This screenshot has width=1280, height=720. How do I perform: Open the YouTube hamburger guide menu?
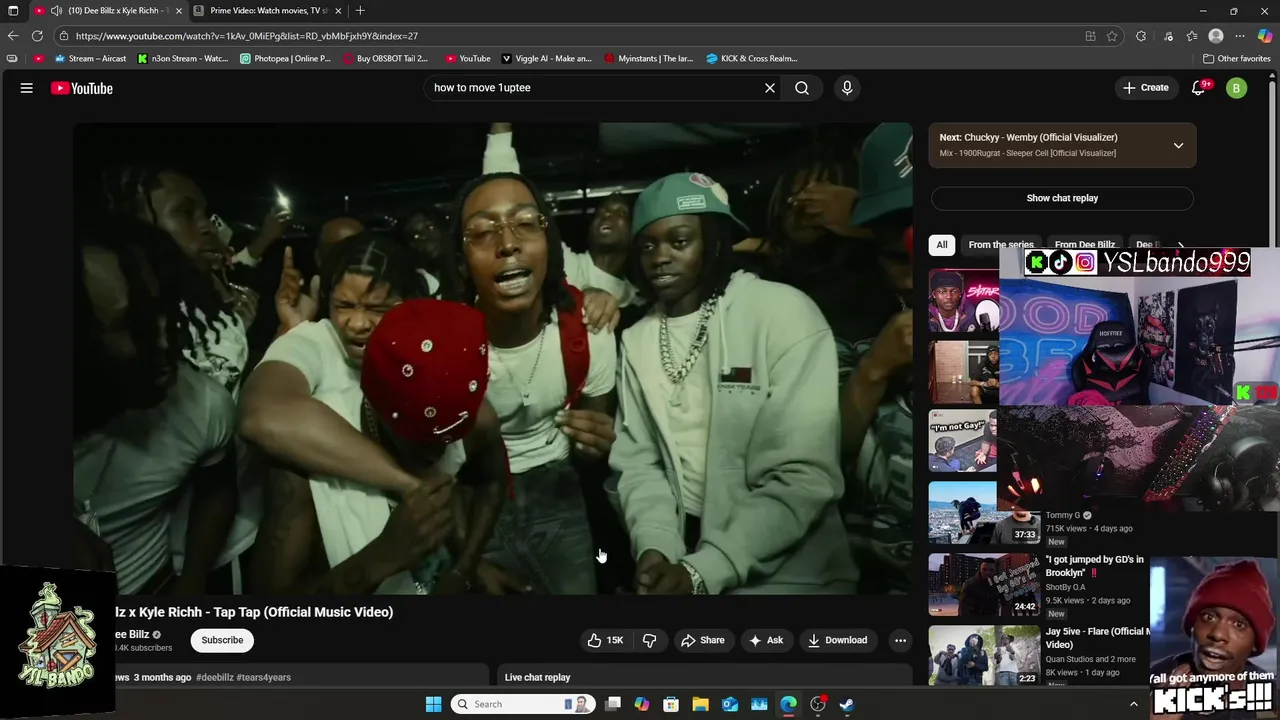point(27,88)
